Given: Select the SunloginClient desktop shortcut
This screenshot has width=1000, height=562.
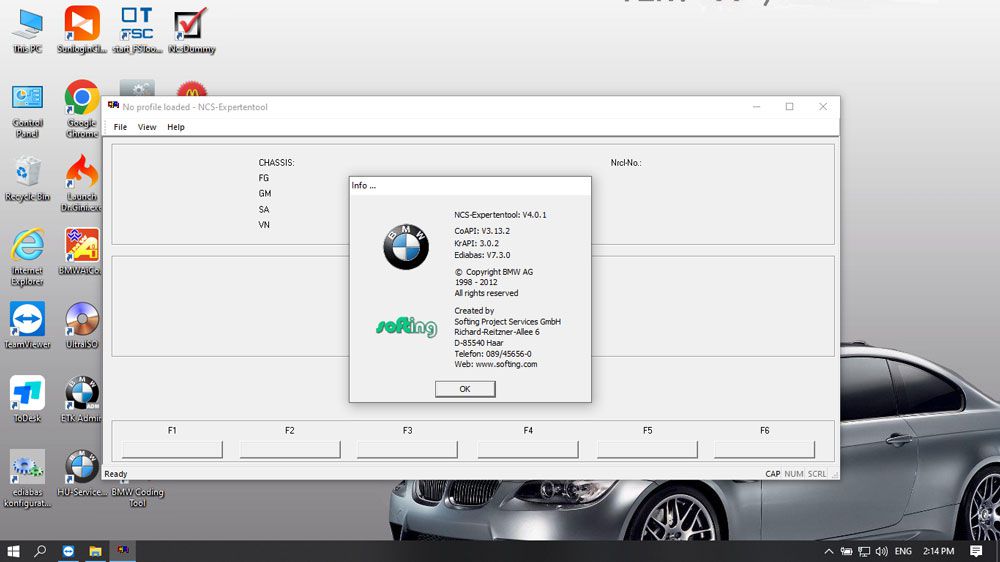Looking at the screenshot, I should pyautogui.click(x=82, y=30).
